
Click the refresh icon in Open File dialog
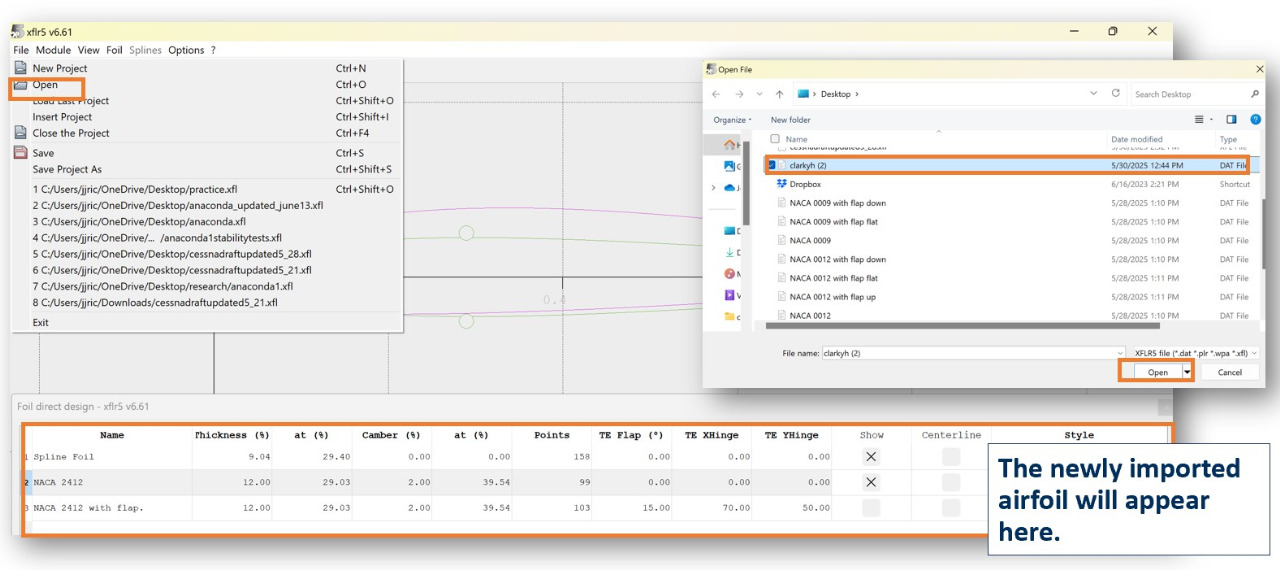(1116, 94)
